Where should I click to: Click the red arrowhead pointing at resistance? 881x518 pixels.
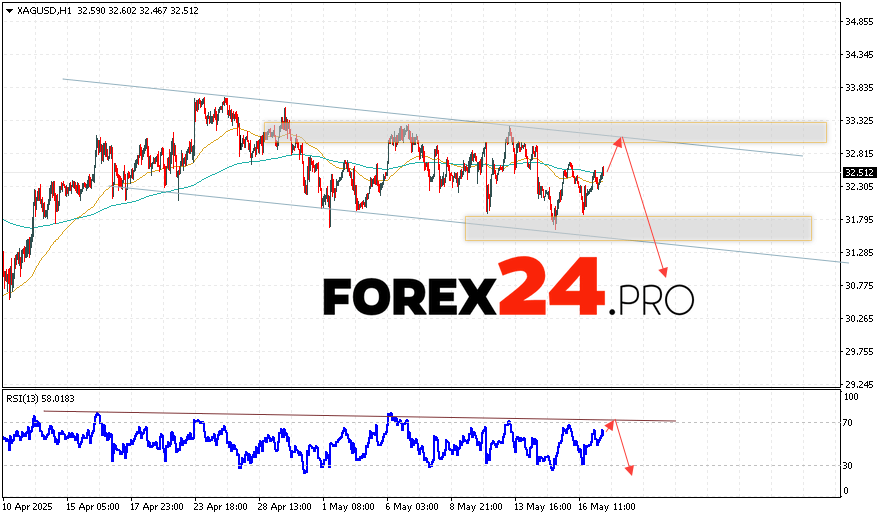pos(620,140)
